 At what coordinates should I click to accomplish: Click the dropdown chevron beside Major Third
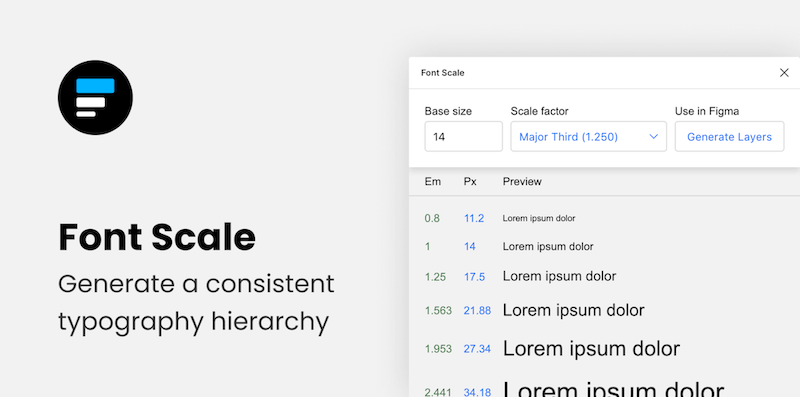[x=654, y=136]
